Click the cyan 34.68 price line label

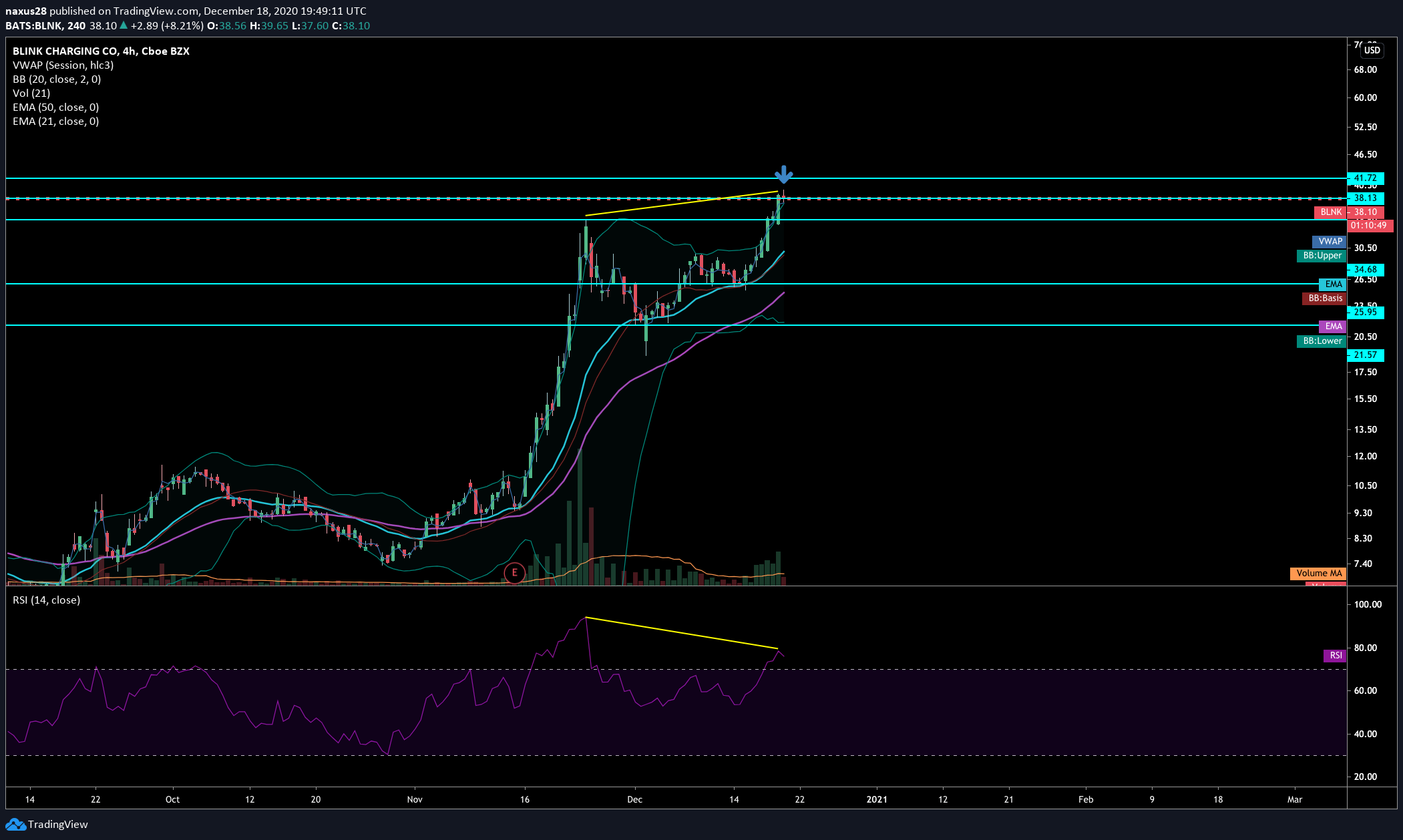(1366, 270)
